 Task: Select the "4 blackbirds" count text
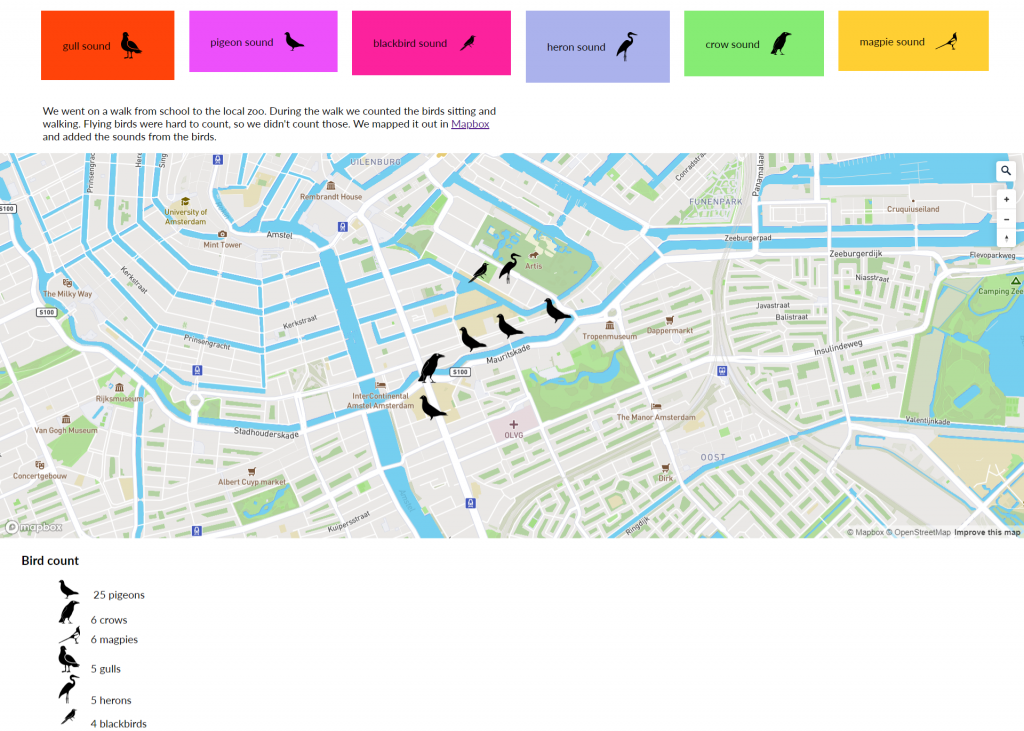pos(119,724)
